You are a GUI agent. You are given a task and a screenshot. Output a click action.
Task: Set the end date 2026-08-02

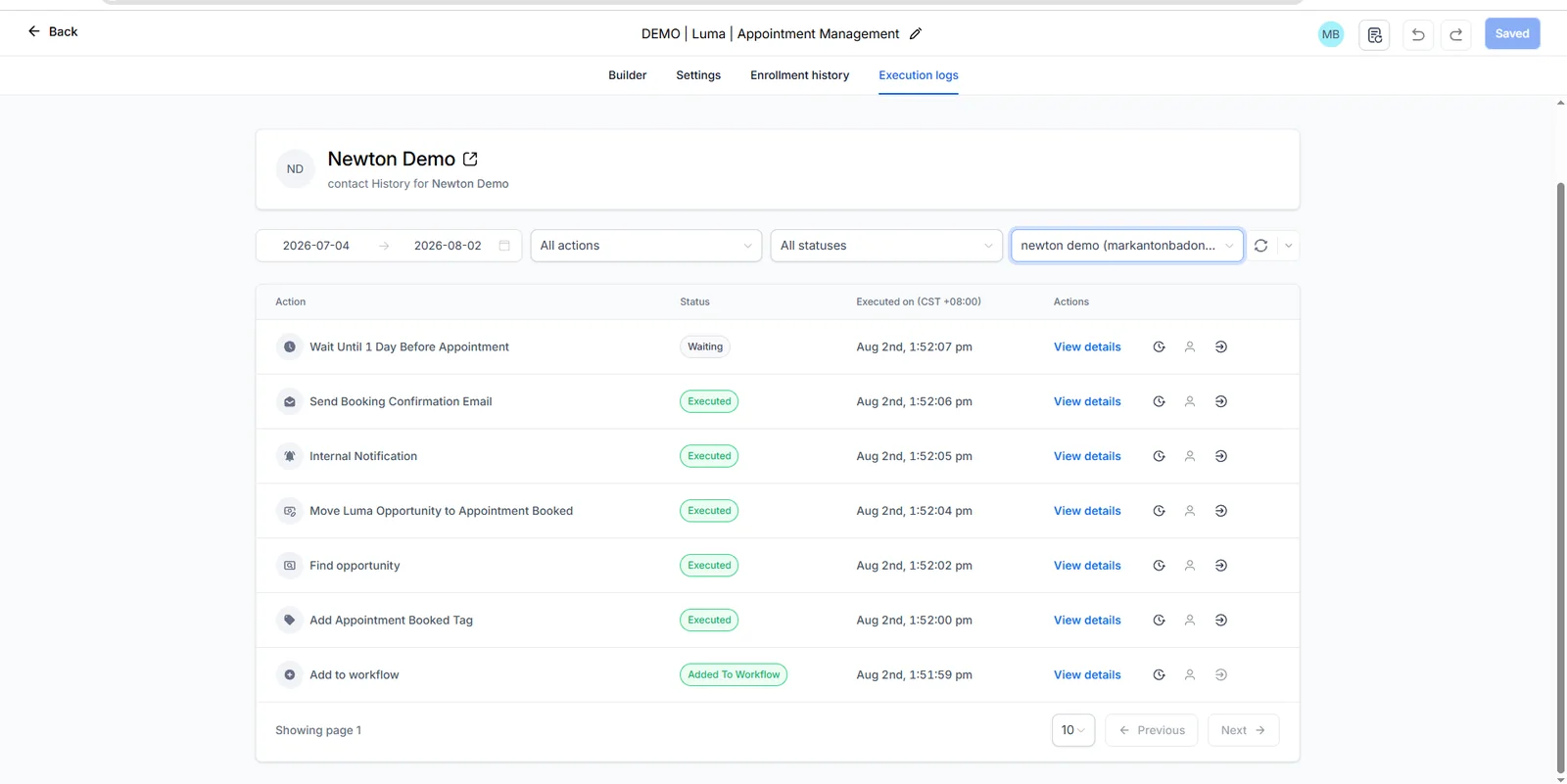click(448, 246)
